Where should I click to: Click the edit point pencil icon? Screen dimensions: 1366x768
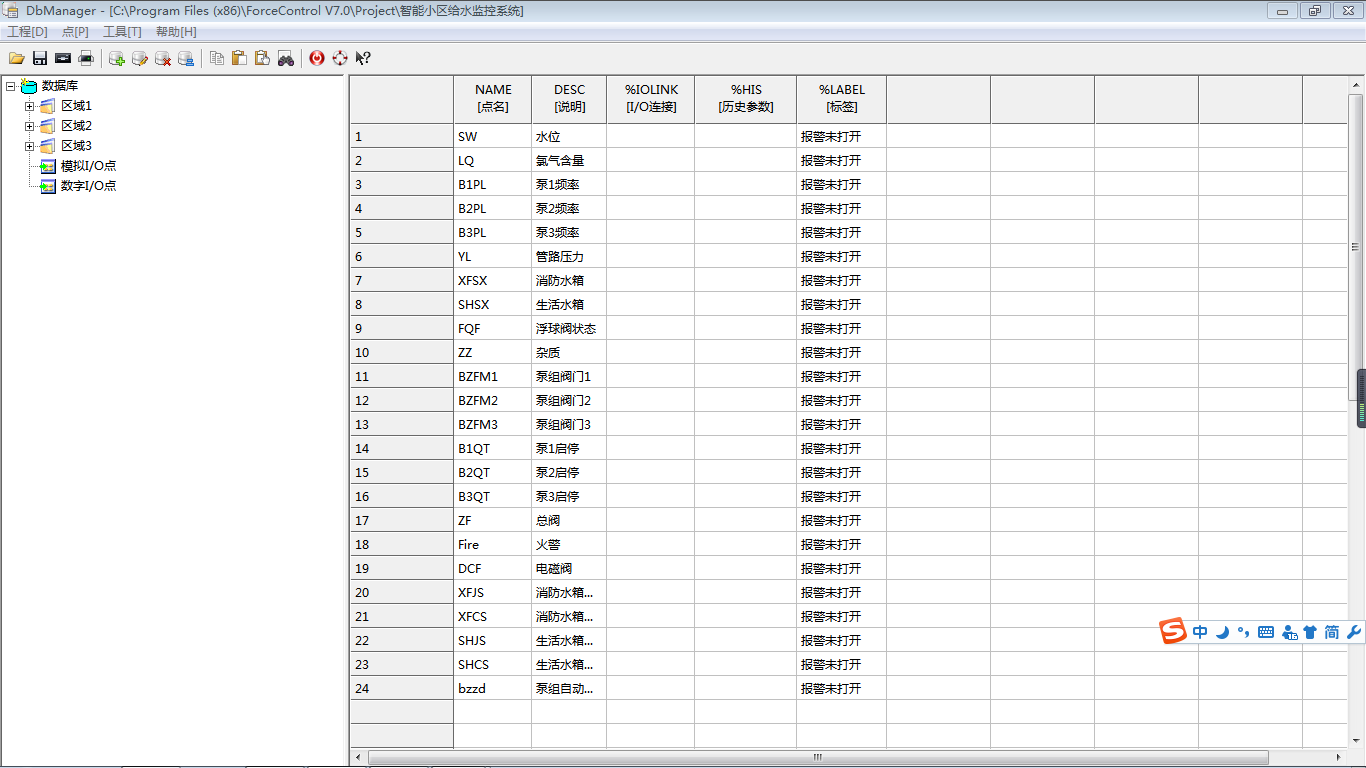[x=140, y=58]
